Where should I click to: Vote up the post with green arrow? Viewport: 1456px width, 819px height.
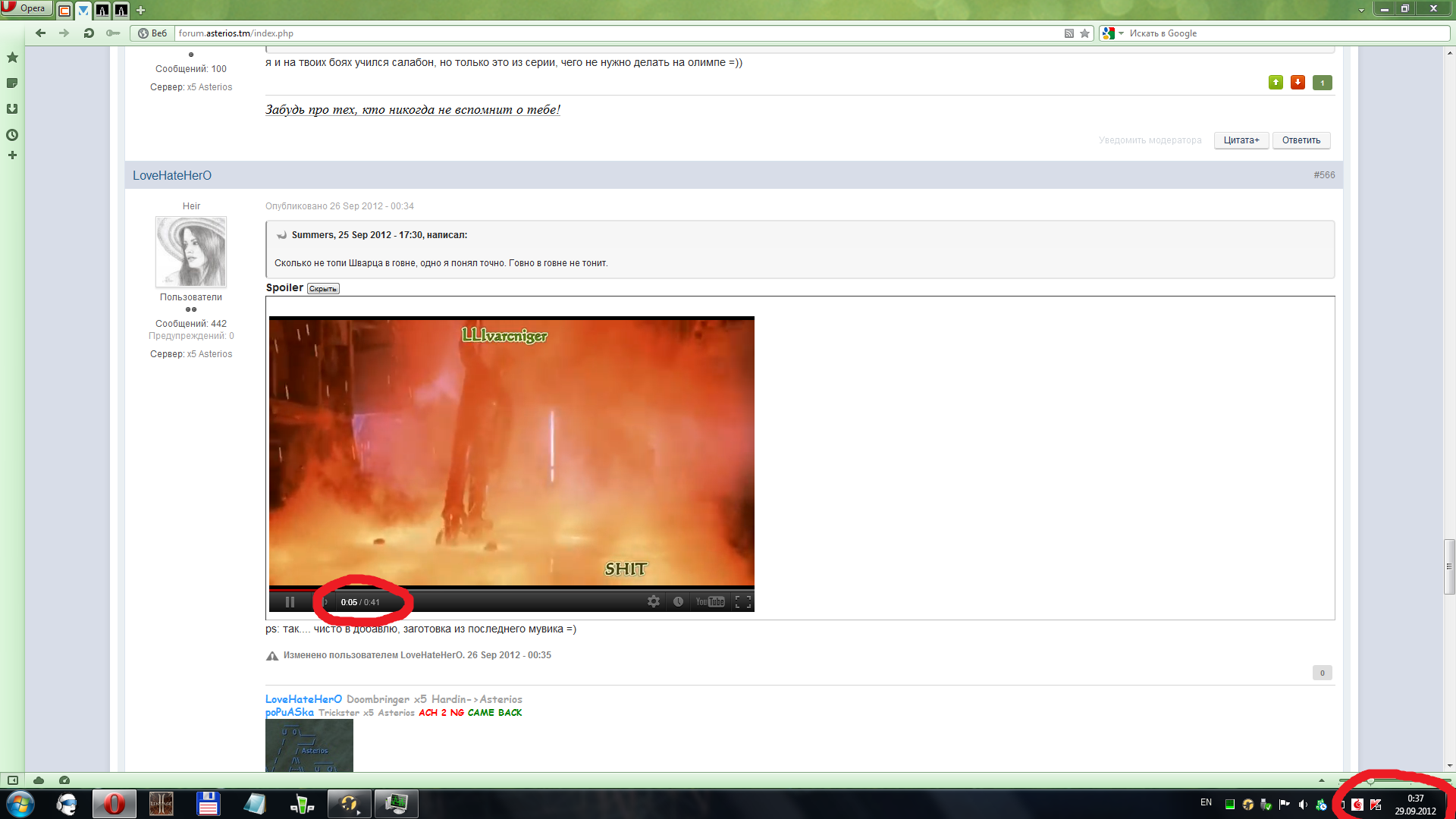[x=1276, y=83]
